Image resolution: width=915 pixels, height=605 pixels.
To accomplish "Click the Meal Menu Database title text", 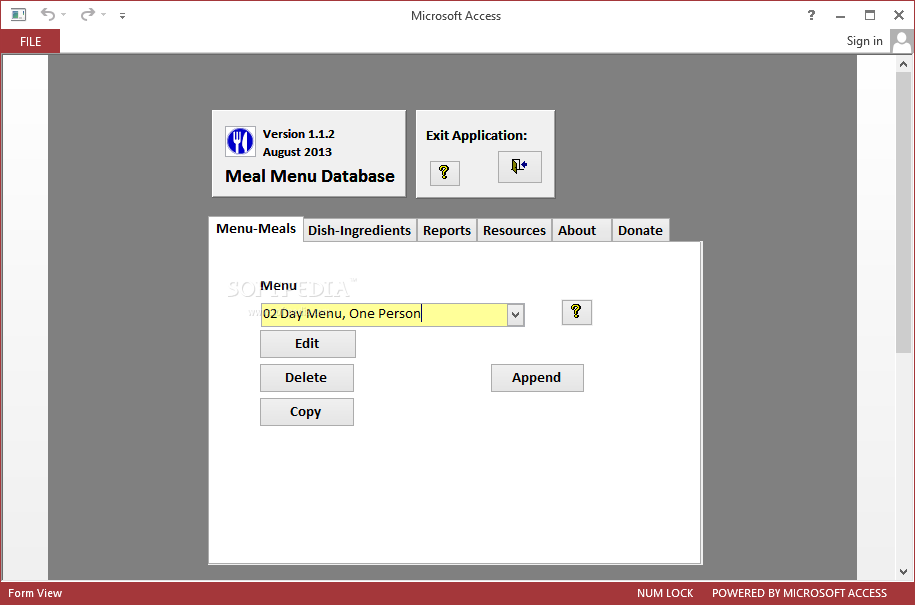I will tap(310, 176).
